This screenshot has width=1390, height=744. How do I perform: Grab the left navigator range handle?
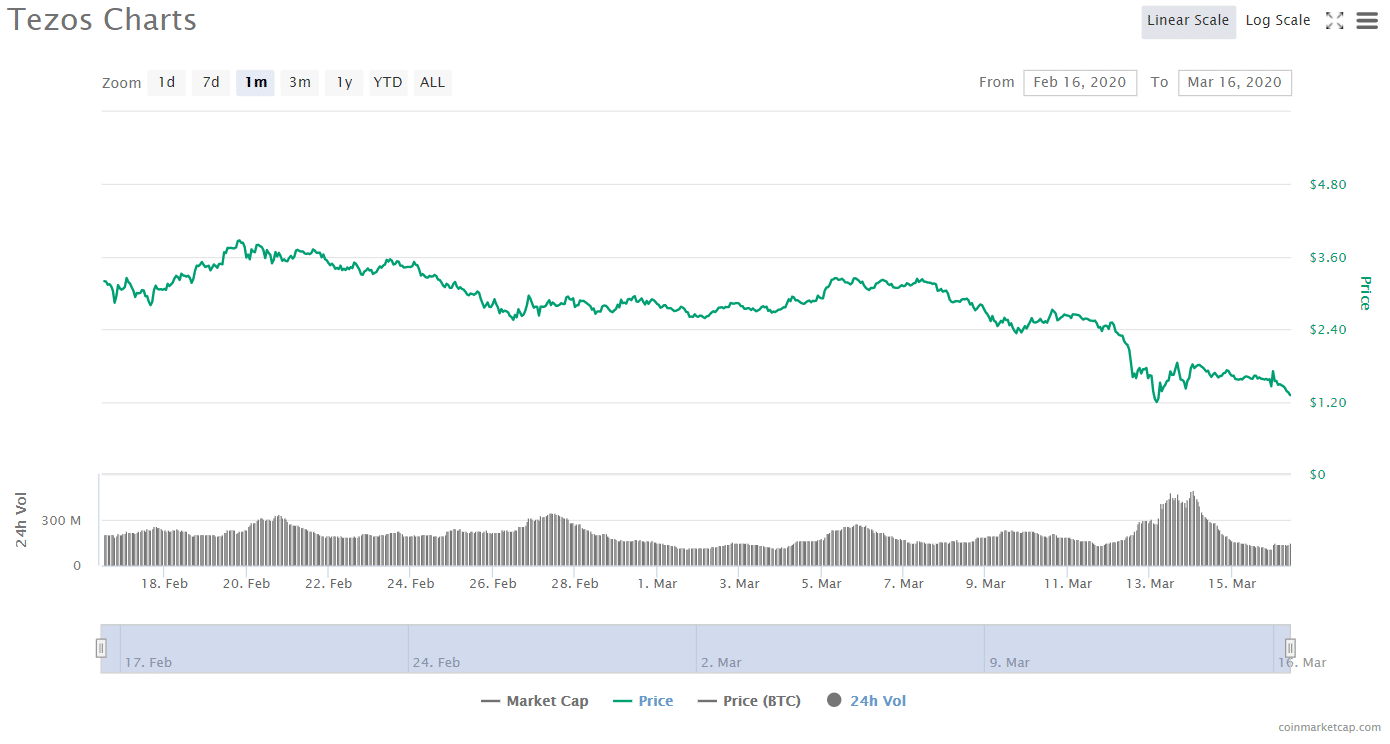coord(101,648)
